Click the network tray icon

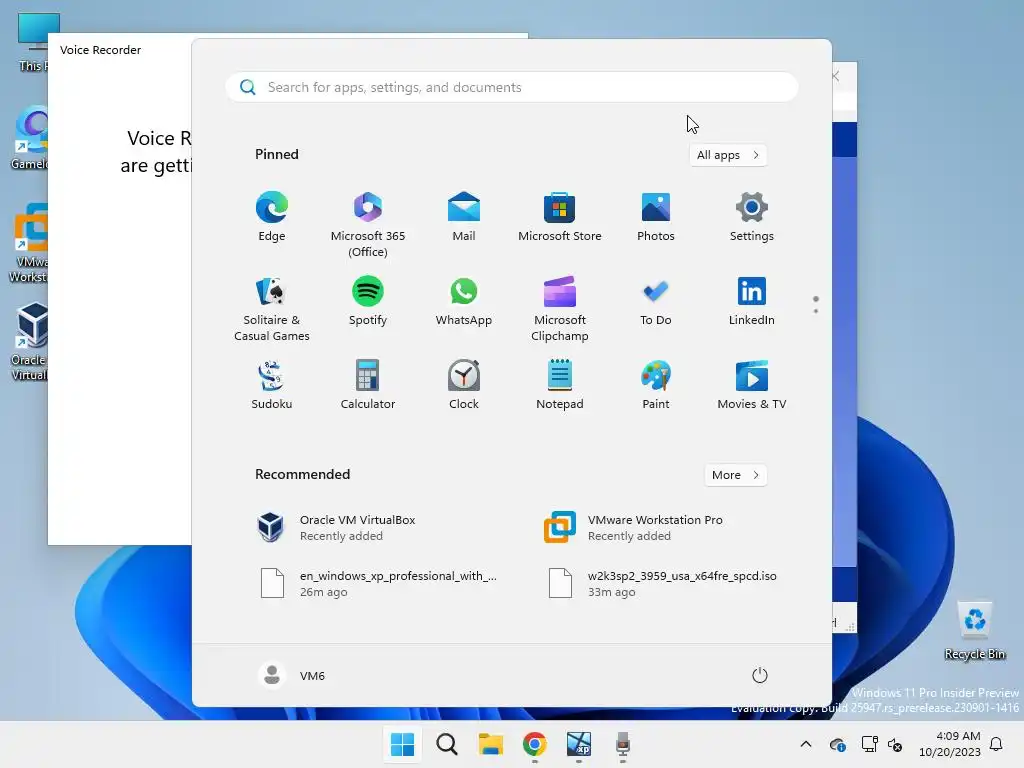869,744
